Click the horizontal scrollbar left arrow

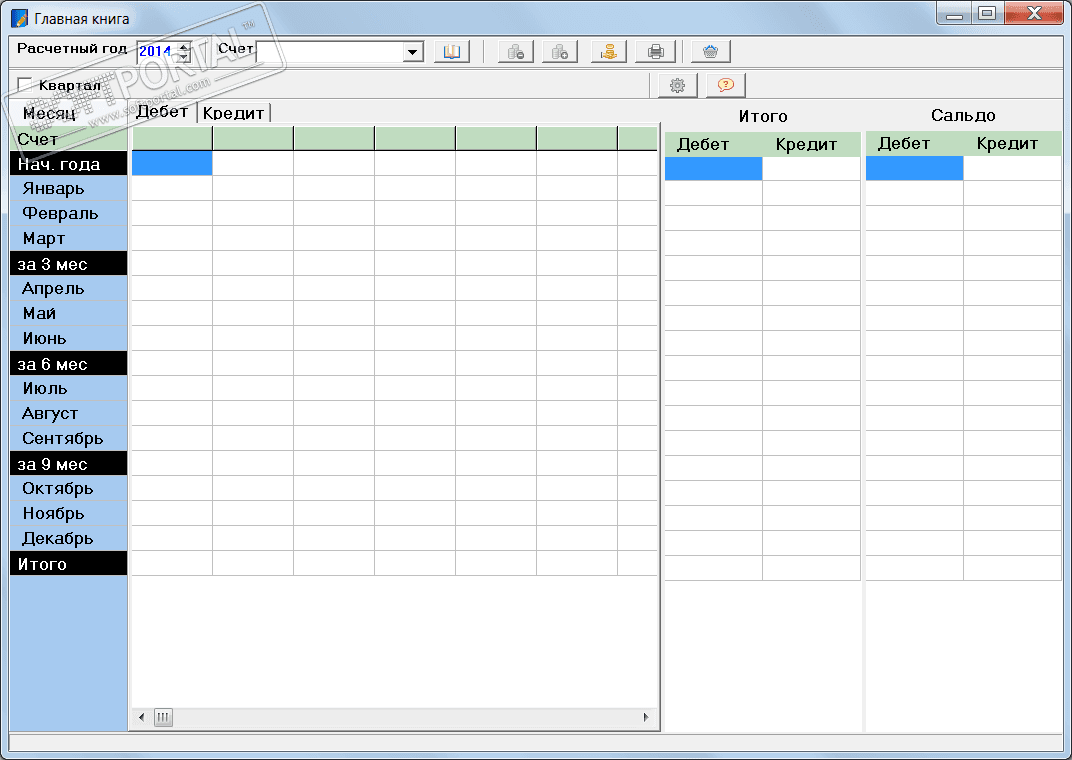point(142,717)
